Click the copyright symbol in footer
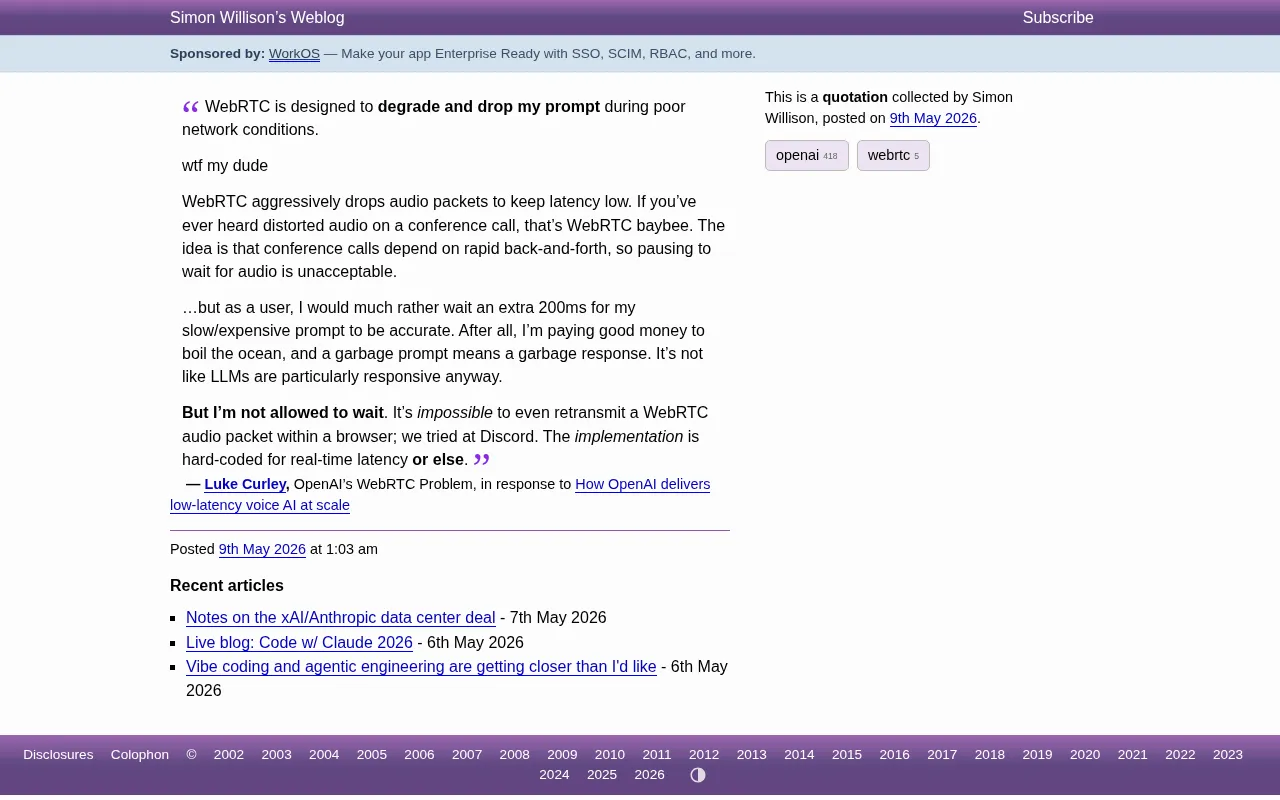 pos(191,755)
